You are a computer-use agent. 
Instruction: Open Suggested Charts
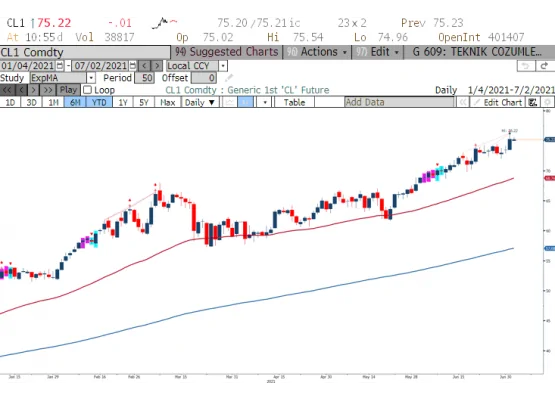tap(227, 52)
